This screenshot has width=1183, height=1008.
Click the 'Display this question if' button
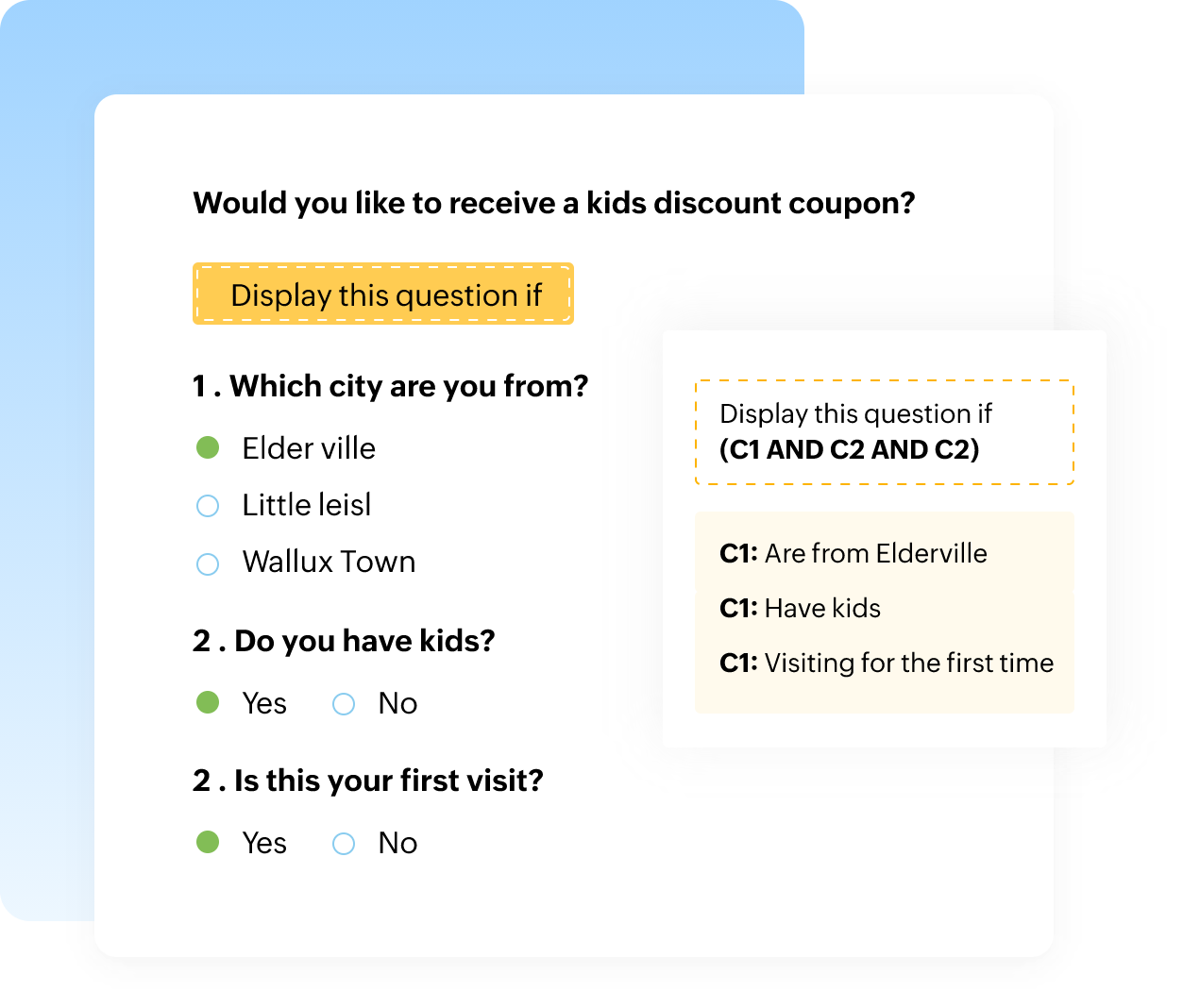pos(382,294)
